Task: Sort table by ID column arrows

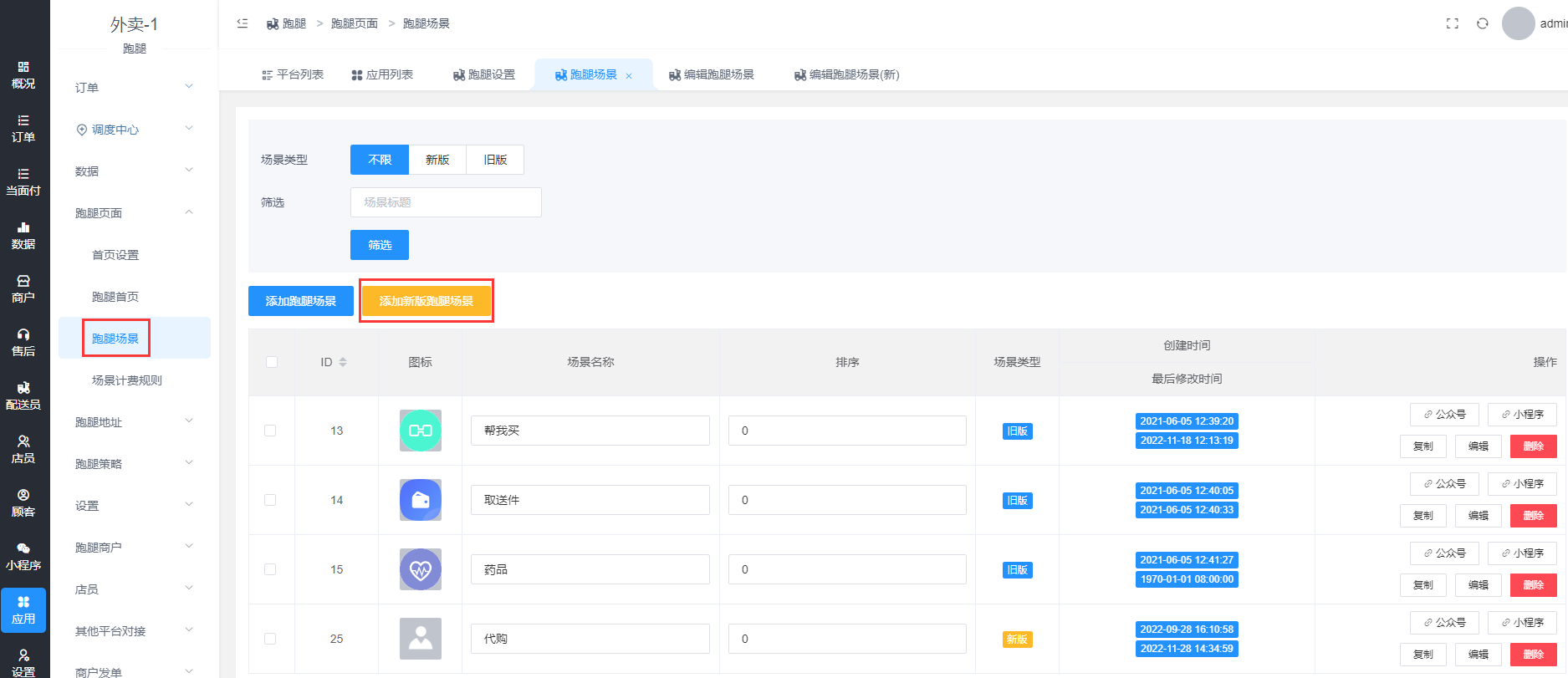Action: point(343,362)
